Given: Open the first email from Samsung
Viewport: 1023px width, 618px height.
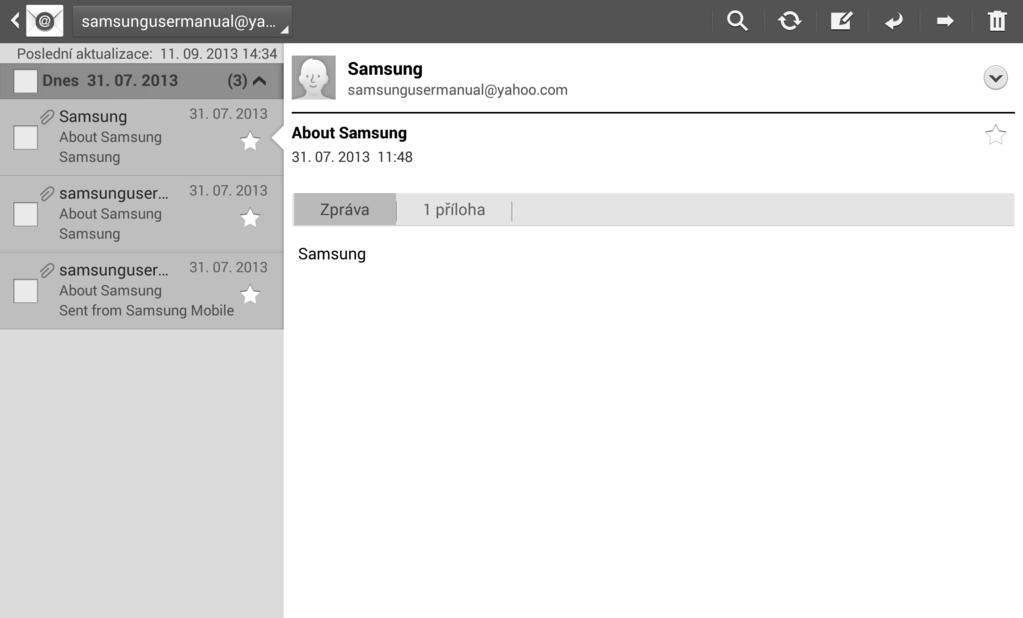Looking at the screenshot, I should [142, 137].
